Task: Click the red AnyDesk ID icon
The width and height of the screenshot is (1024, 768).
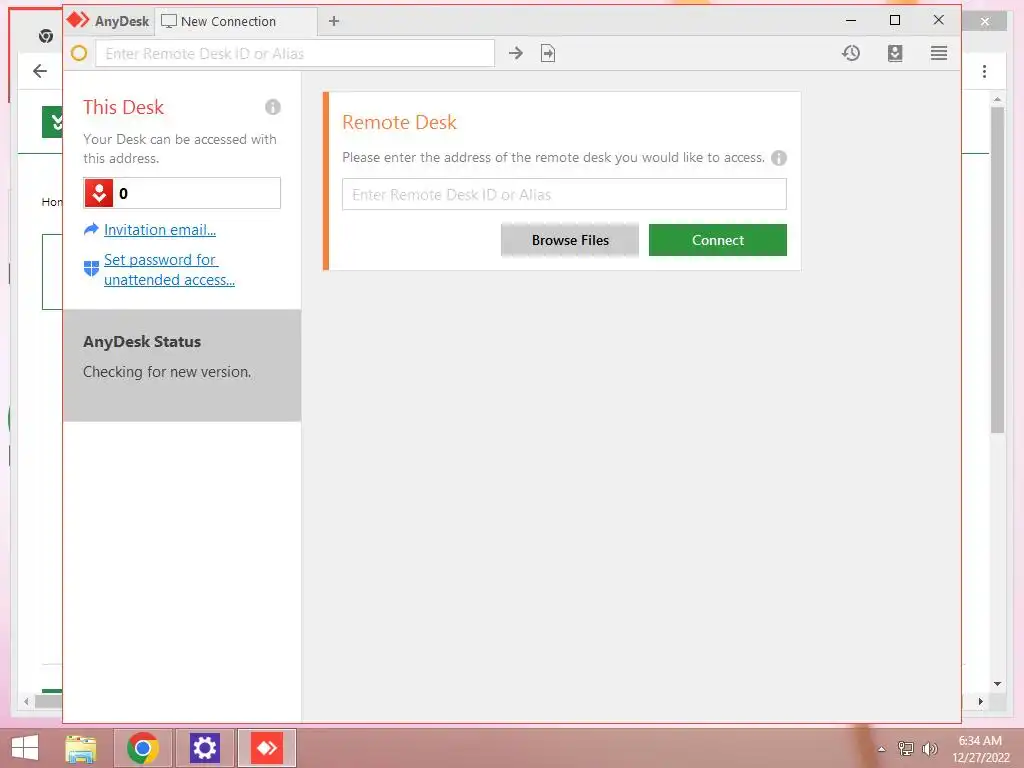Action: [x=99, y=193]
